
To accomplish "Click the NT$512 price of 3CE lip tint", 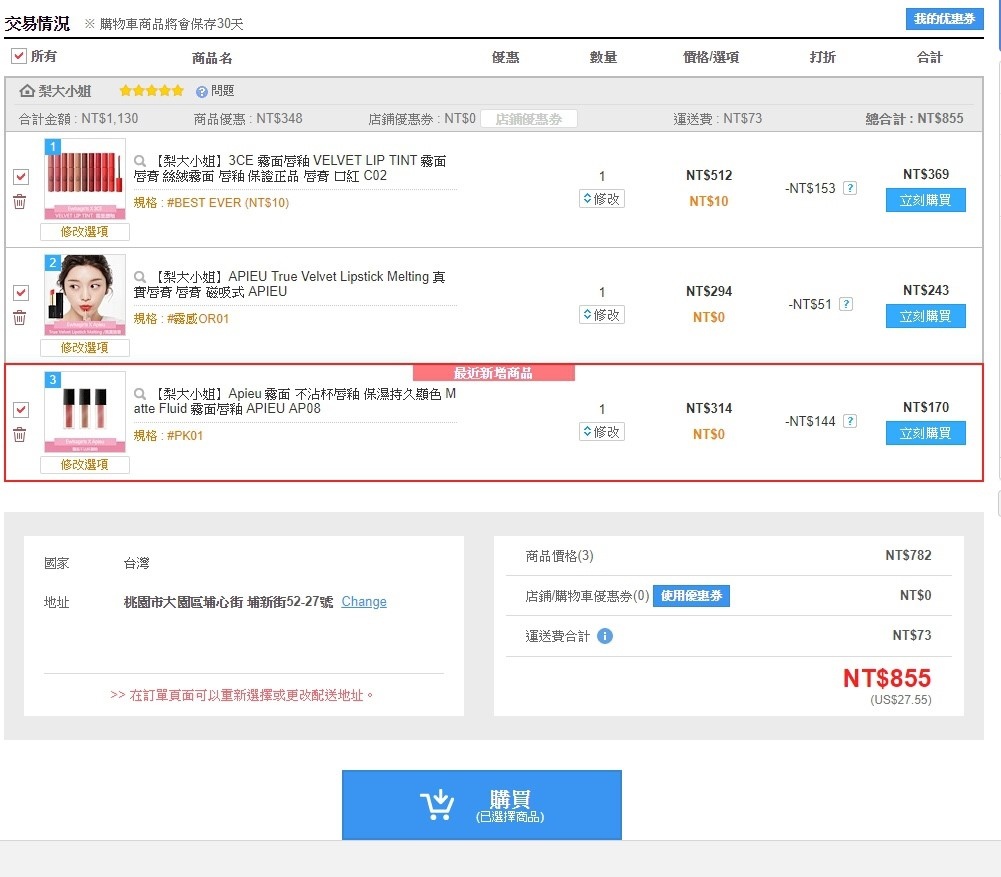I will point(709,176).
